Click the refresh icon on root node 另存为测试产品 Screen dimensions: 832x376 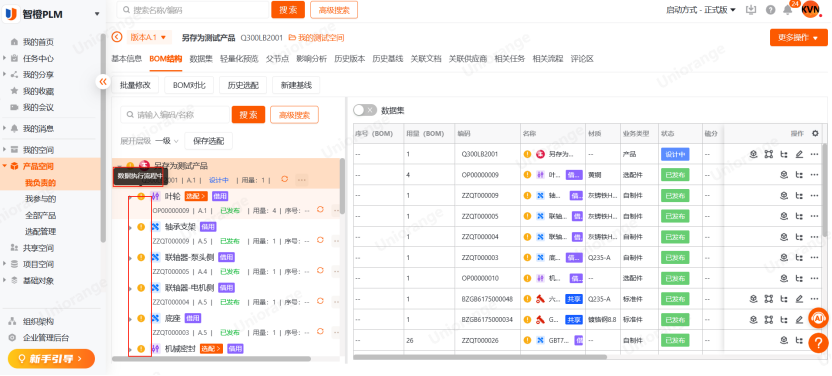point(284,179)
